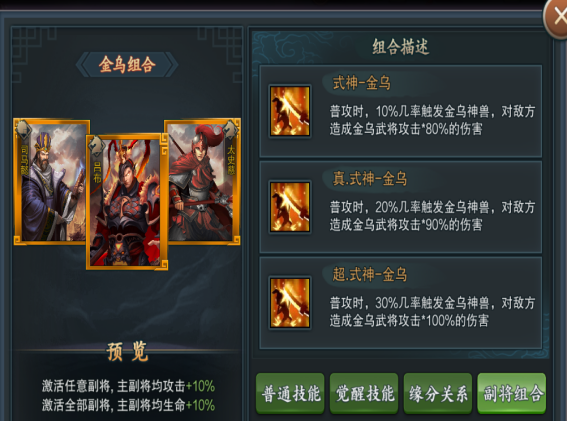The image size is (567, 421).
Task: Close the combination panel with X
Action: click(x=557, y=17)
